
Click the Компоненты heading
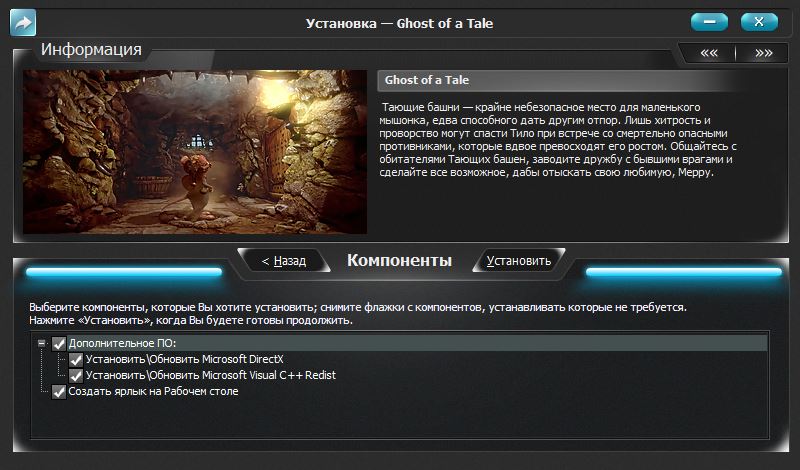[x=399, y=260]
